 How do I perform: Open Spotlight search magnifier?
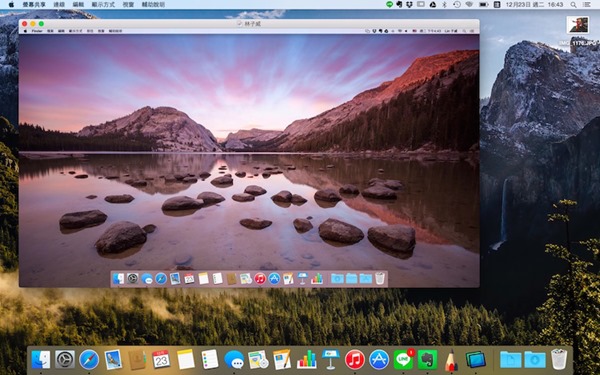point(573,5)
